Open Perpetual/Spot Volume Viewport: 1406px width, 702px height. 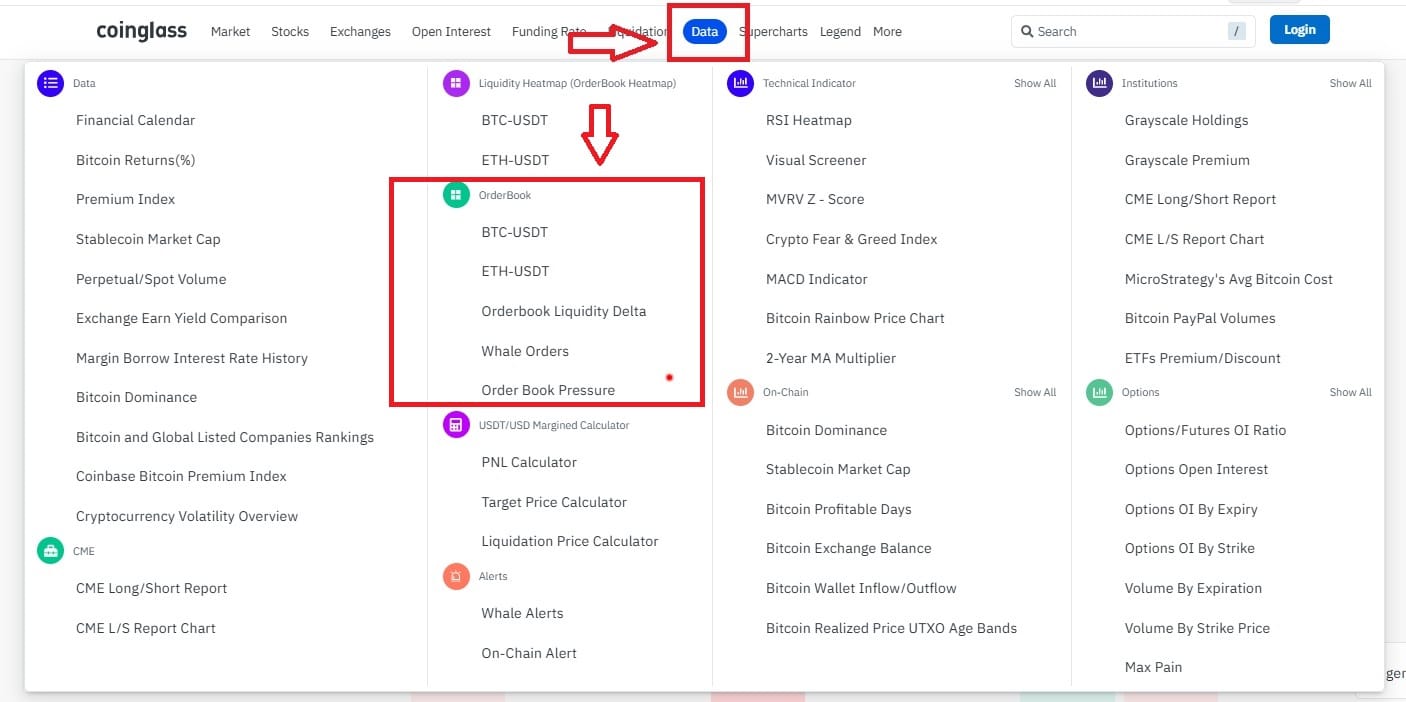click(x=151, y=279)
